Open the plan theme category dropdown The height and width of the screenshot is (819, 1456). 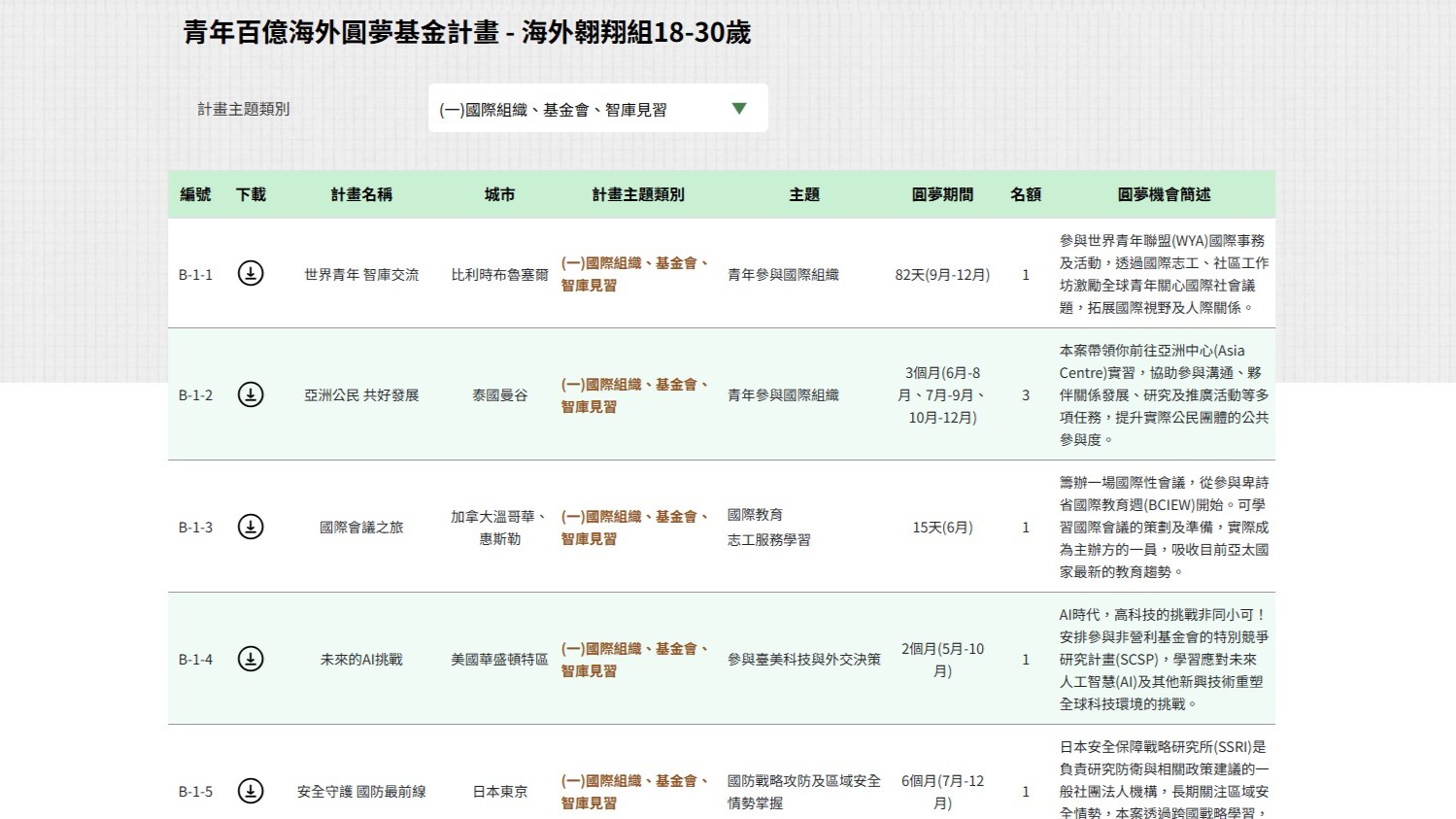(x=596, y=109)
